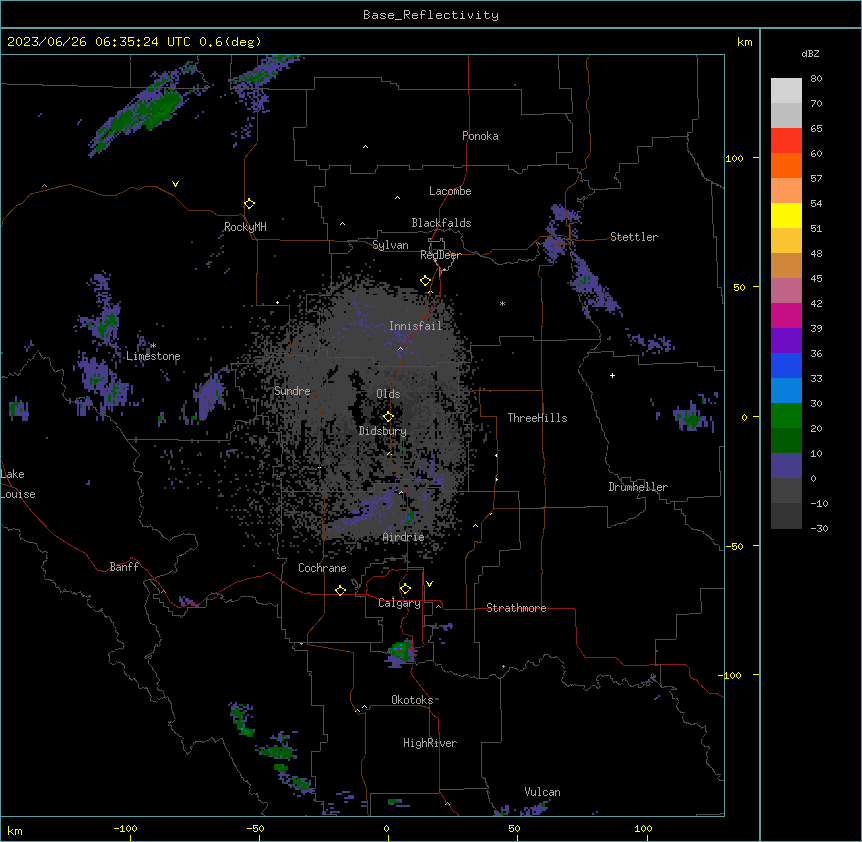Click the asterisk marker above Limestone label
This screenshot has width=862, height=842.
tap(154, 346)
